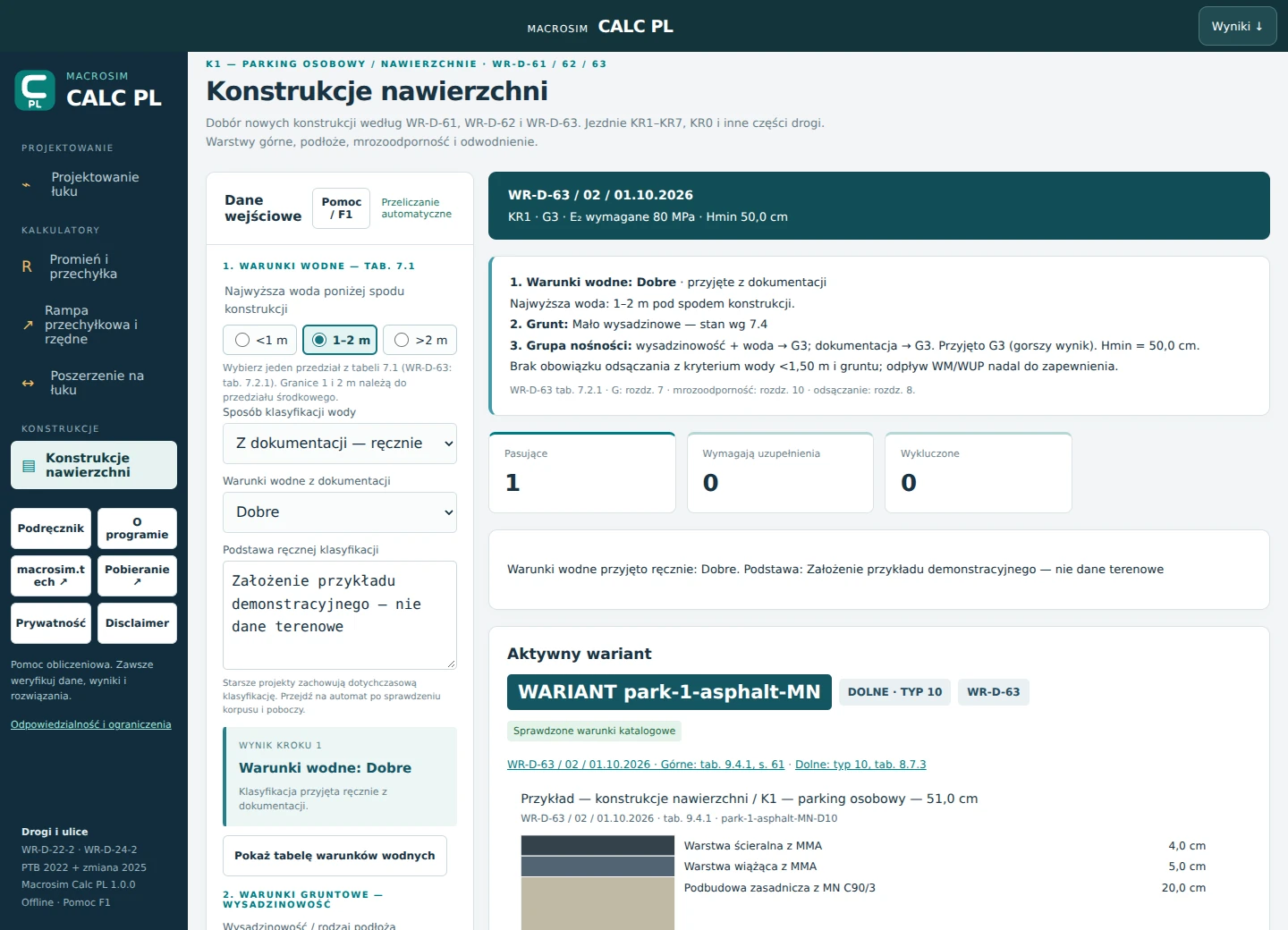The width and height of the screenshot is (1288, 930).
Task: Open the Disclaimer button
Action: (137, 623)
